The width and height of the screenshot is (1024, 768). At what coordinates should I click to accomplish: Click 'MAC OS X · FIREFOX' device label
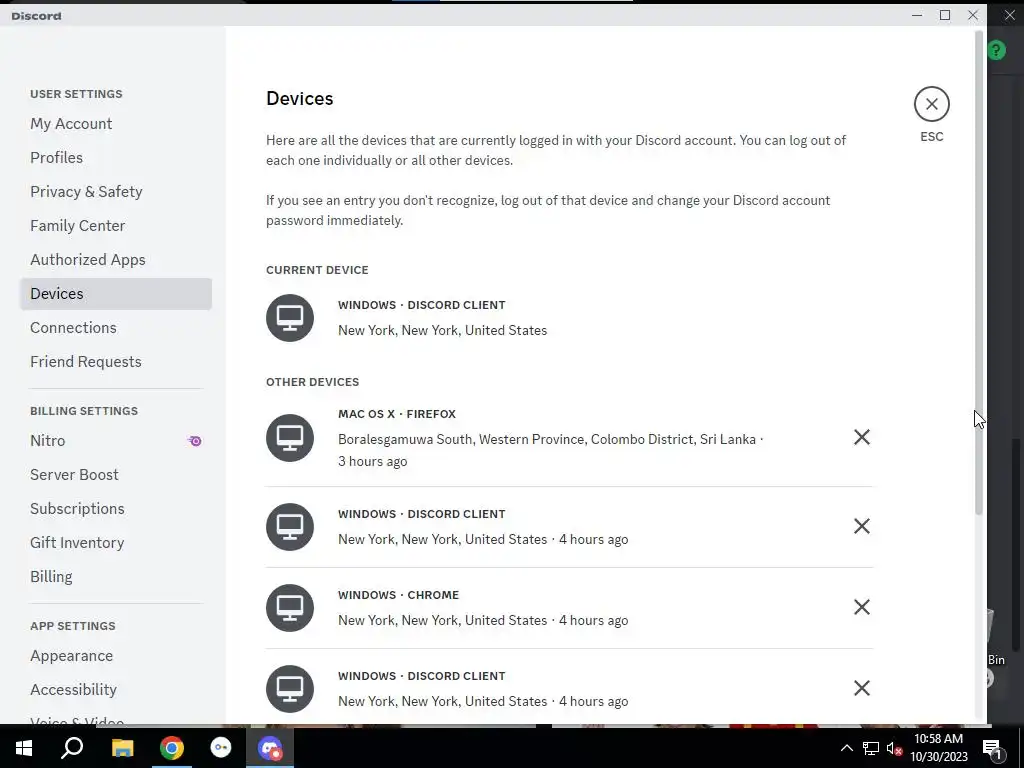click(397, 414)
